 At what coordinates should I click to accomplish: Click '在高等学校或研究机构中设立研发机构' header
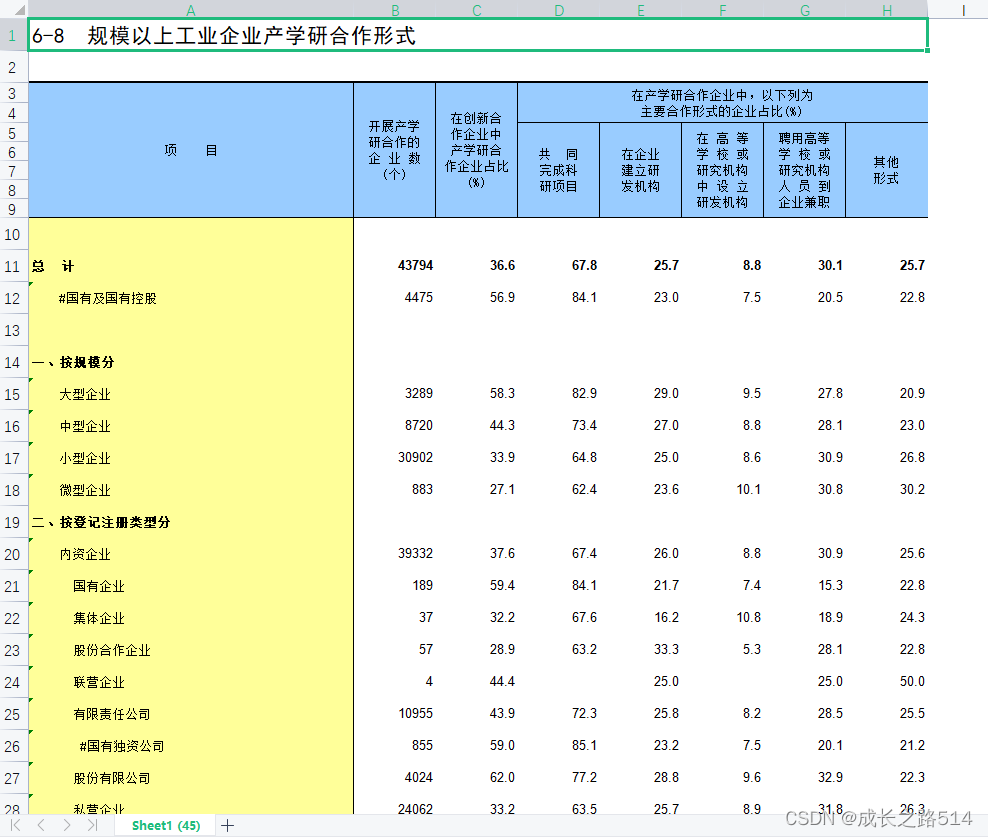(x=722, y=170)
